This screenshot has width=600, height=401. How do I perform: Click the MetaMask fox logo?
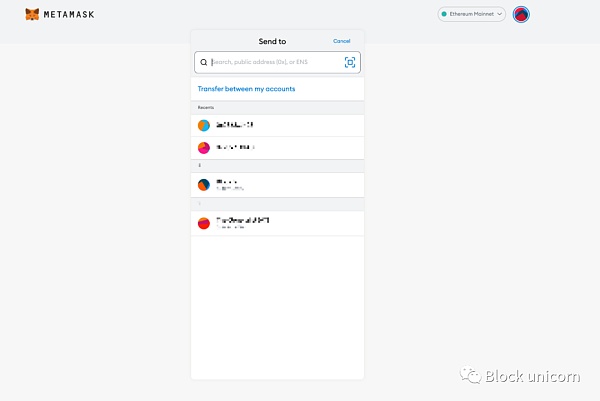[33, 15]
